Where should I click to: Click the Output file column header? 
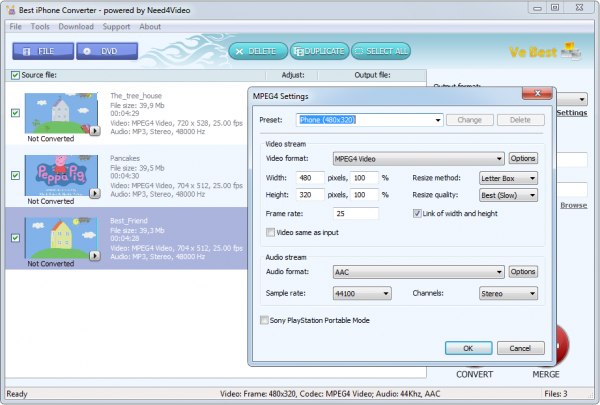[372, 75]
